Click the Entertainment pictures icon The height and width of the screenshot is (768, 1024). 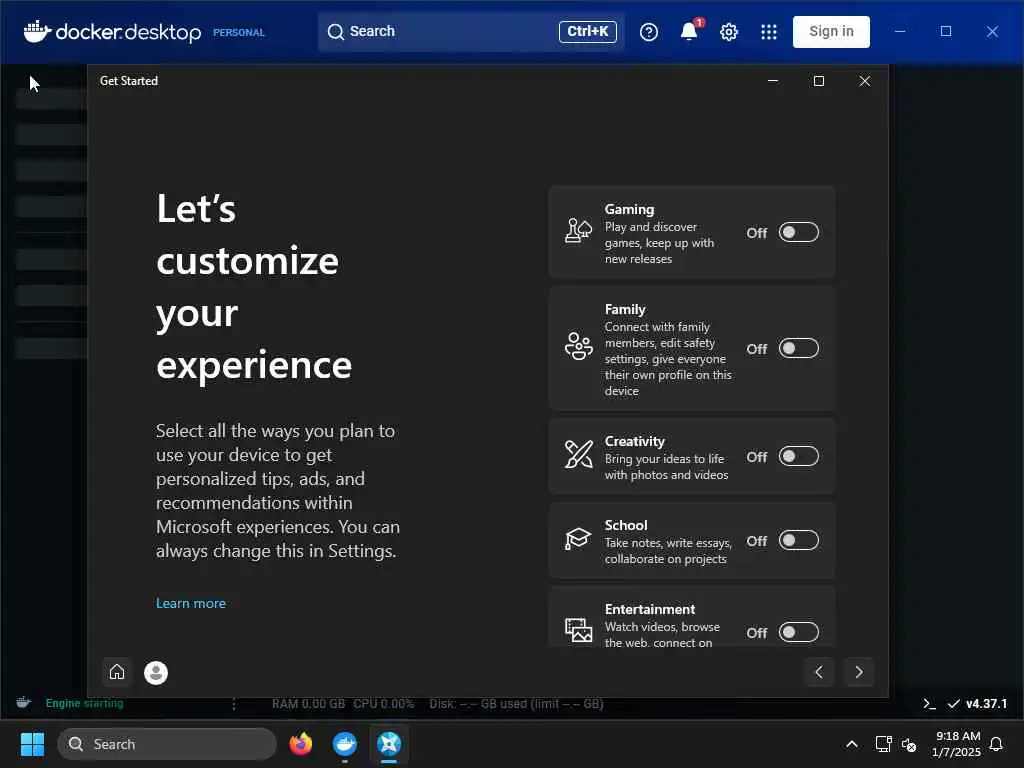point(578,630)
